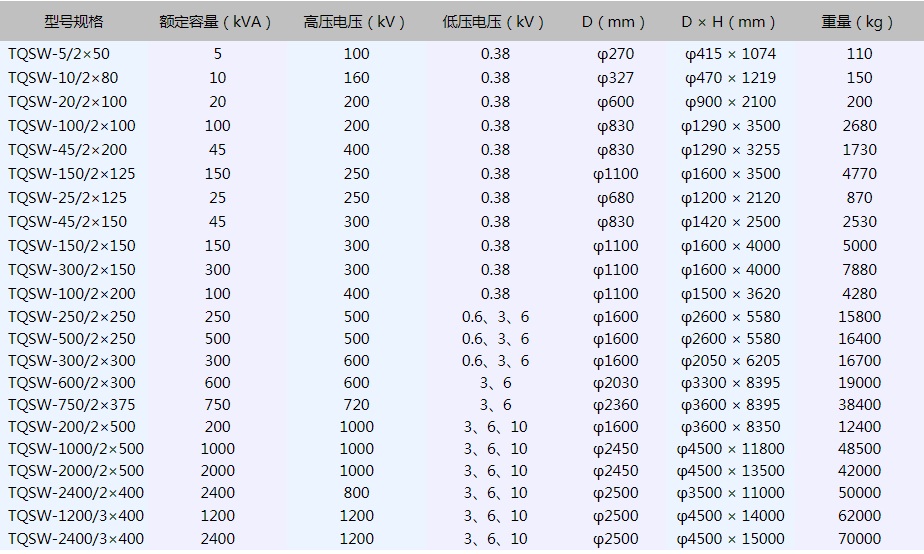Click the weight value 15800
924x554 pixels.
pyautogui.click(x=859, y=317)
